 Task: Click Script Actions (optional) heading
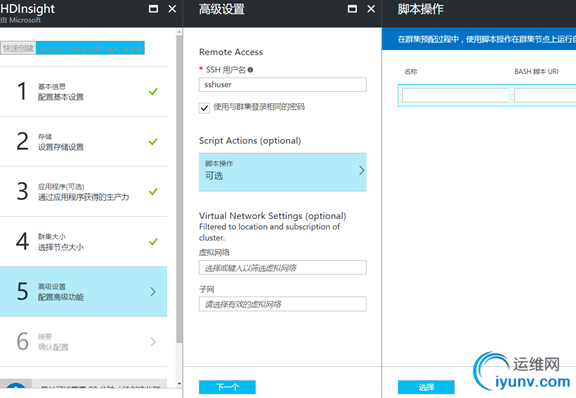250,141
